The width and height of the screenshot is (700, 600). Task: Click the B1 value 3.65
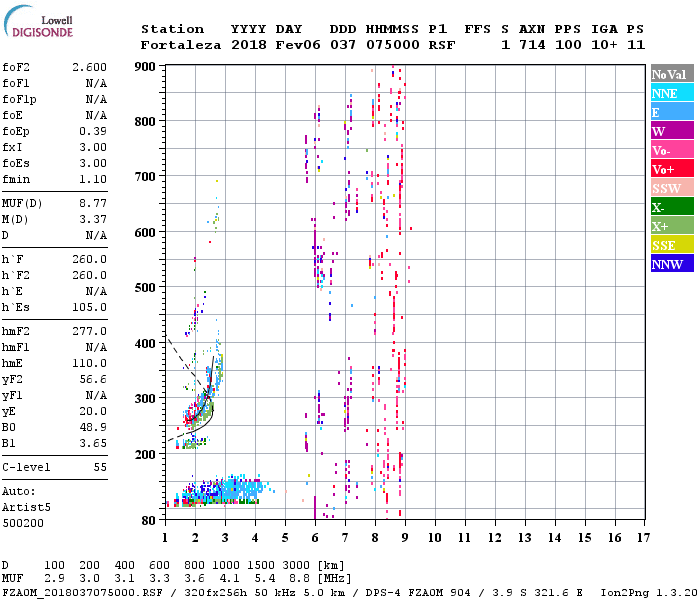pos(93,444)
